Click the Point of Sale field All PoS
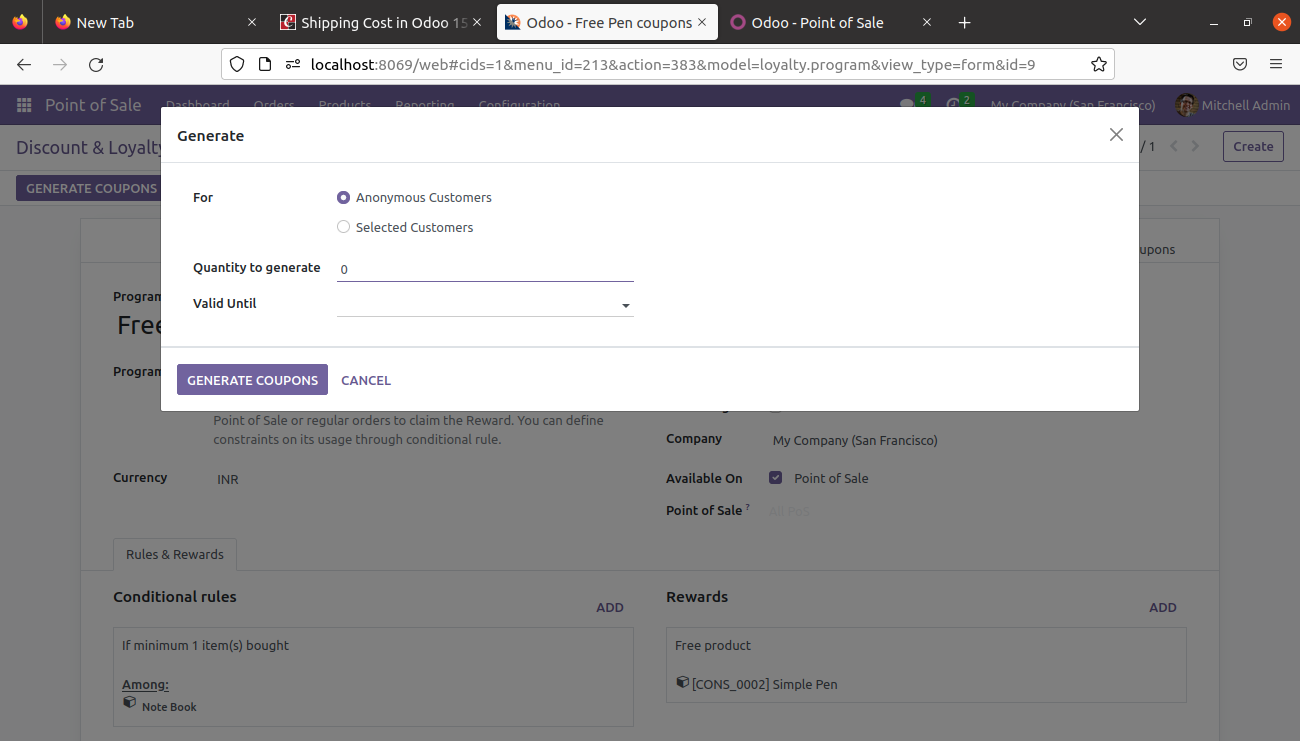 [789, 511]
